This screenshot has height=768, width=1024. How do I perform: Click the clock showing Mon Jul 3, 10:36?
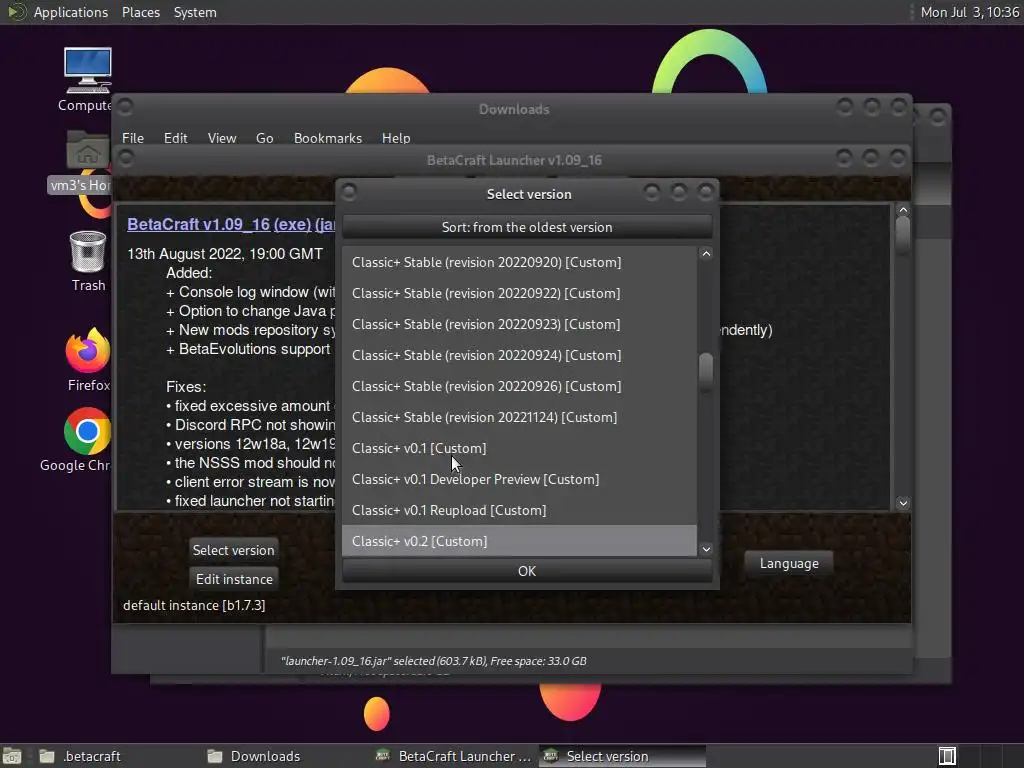969,12
